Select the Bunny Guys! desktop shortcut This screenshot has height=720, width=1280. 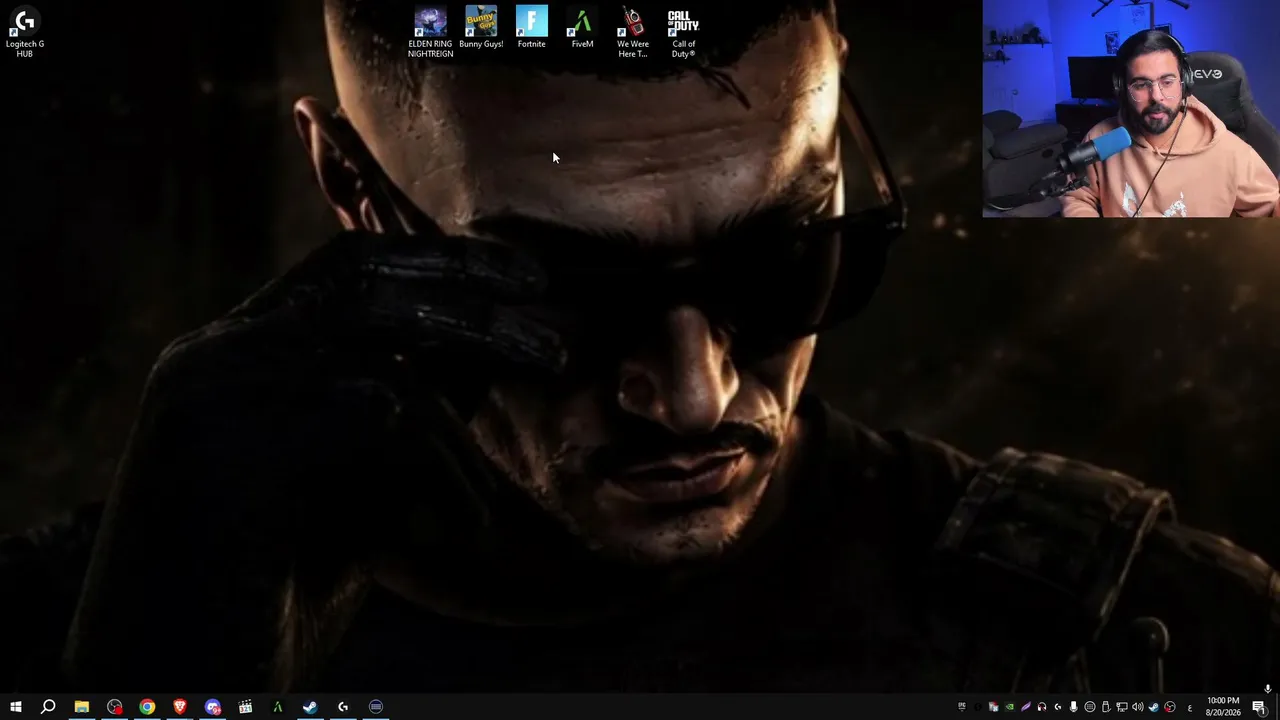coord(481,28)
